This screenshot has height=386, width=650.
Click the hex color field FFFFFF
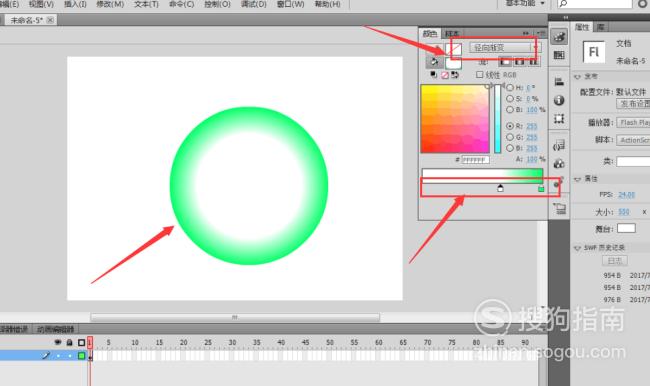click(475, 160)
